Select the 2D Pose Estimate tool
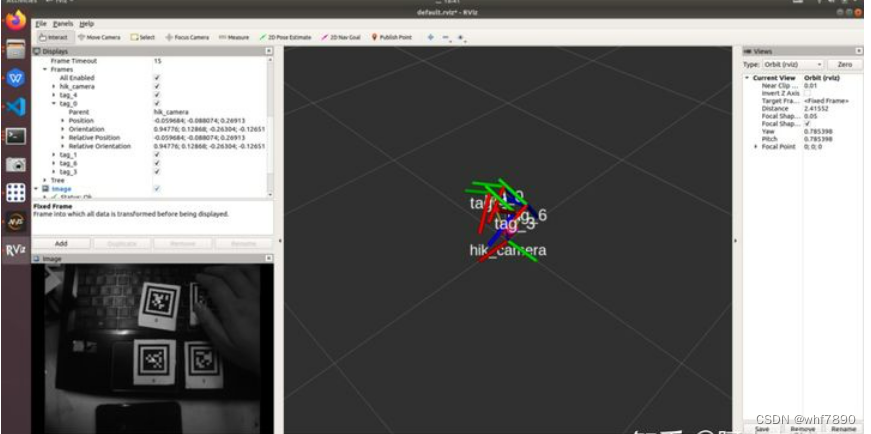The height and width of the screenshot is (434, 871). pyautogui.click(x=286, y=37)
